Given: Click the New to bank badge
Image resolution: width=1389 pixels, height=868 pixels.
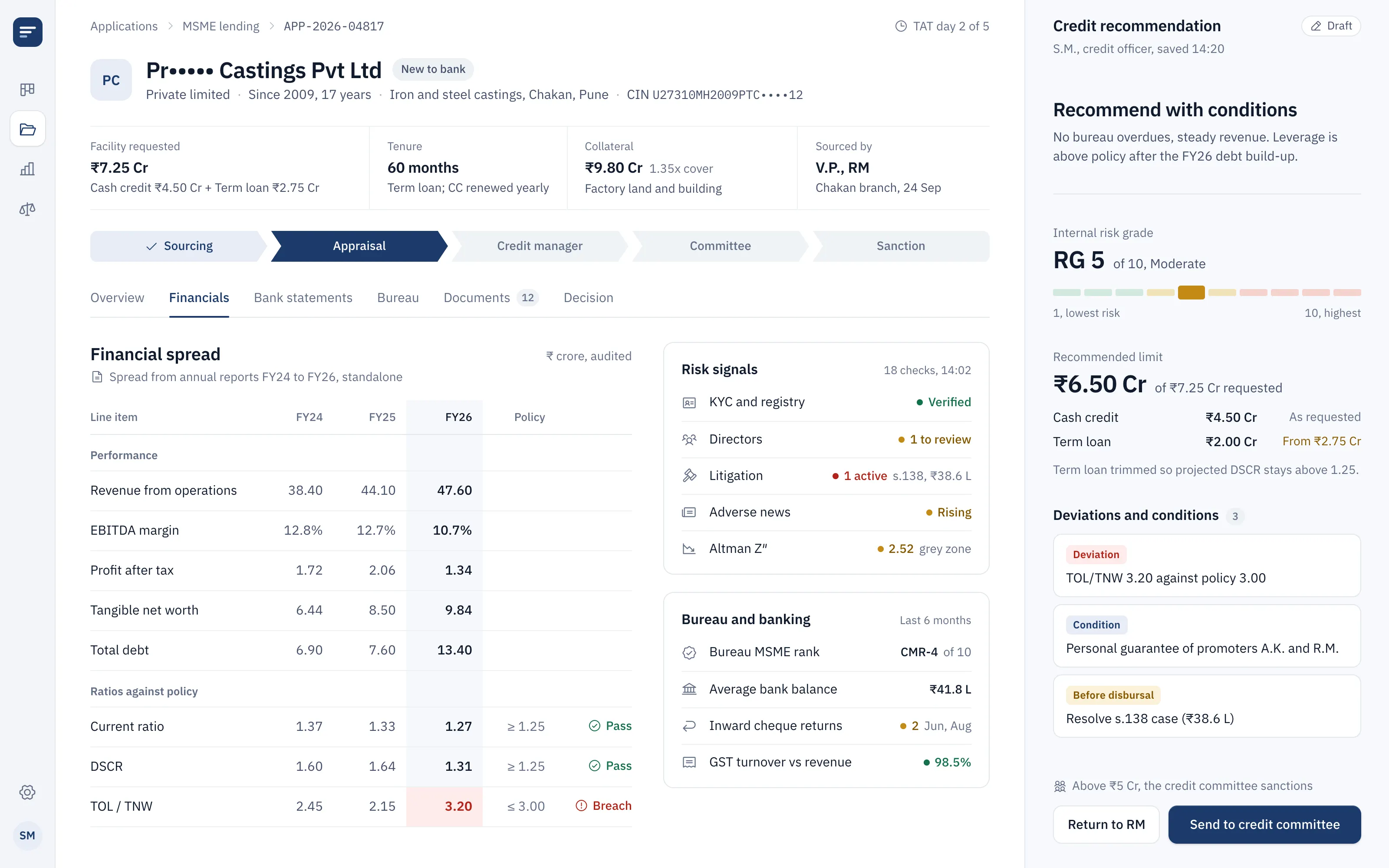Looking at the screenshot, I should pos(433,69).
